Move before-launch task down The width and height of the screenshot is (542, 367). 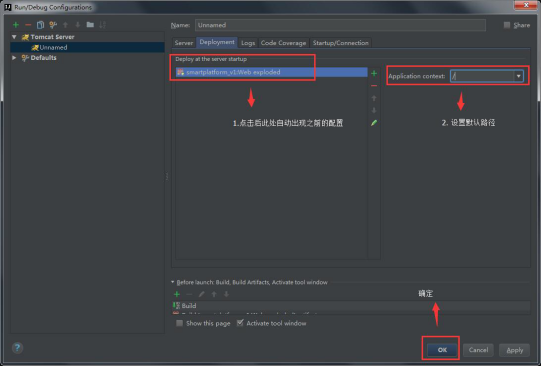226,294
